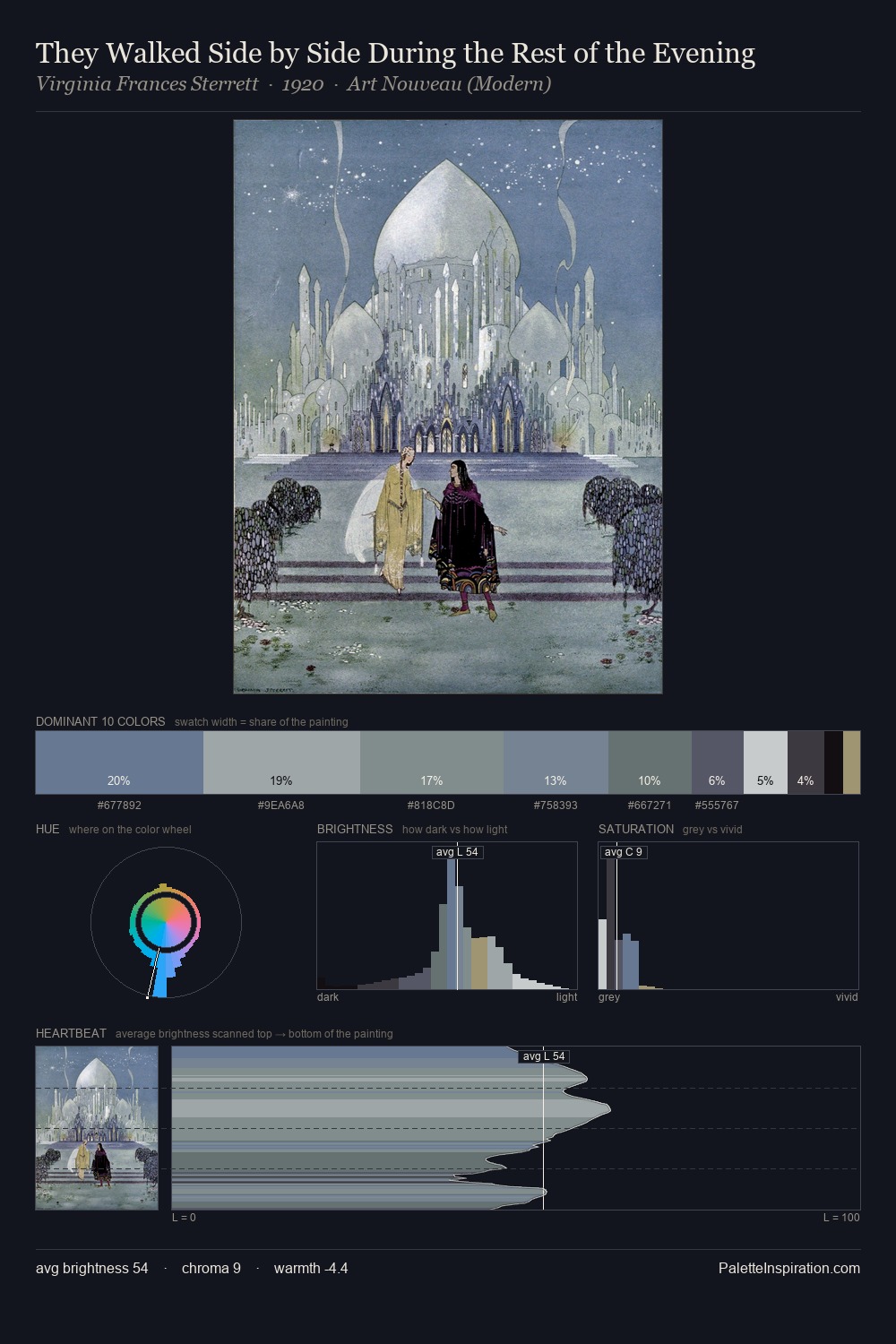This screenshot has height=1344, width=896.
Task: Click the #818C8D hex label
Action: (431, 806)
